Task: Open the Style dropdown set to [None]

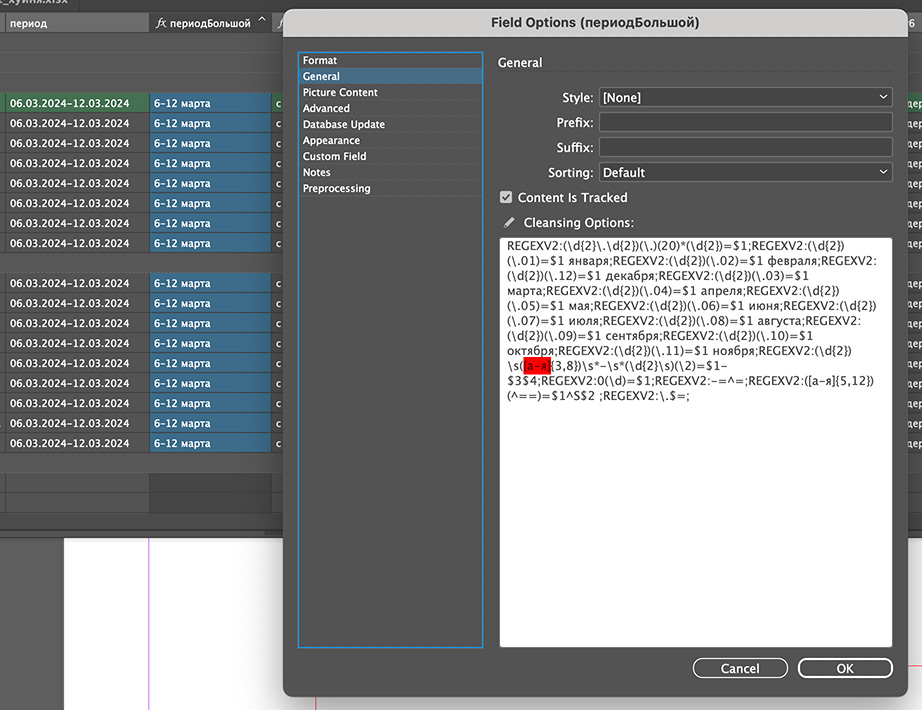Action: coord(745,98)
